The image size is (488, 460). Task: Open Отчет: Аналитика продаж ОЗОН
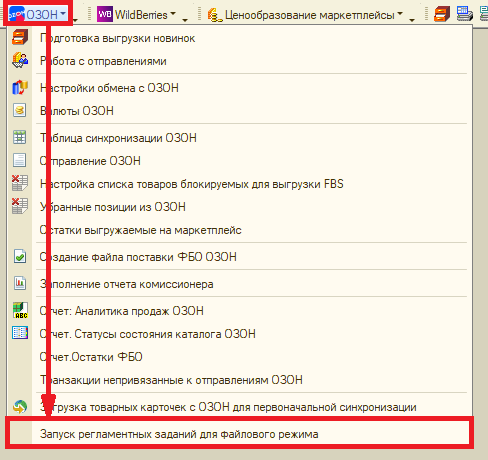tap(240, 311)
